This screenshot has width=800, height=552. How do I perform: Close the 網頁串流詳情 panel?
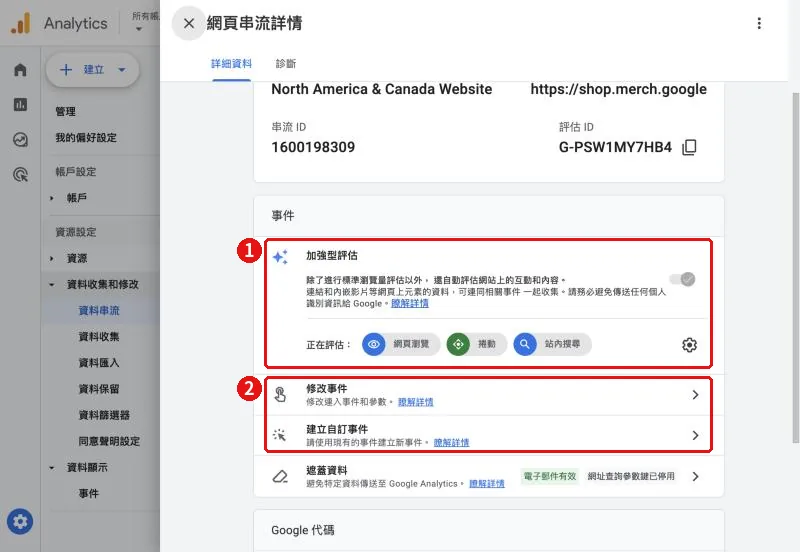[x=189, y=23]
